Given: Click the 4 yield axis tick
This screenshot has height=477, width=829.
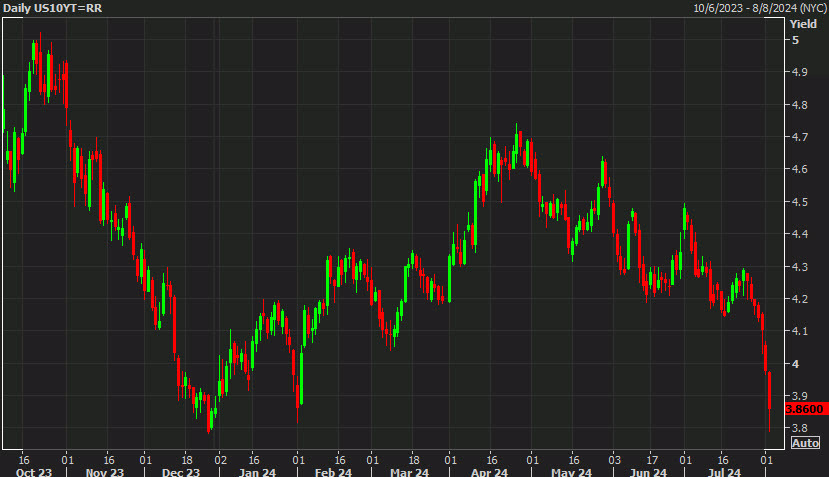Looking at the screenshot, I should (795, 364).
